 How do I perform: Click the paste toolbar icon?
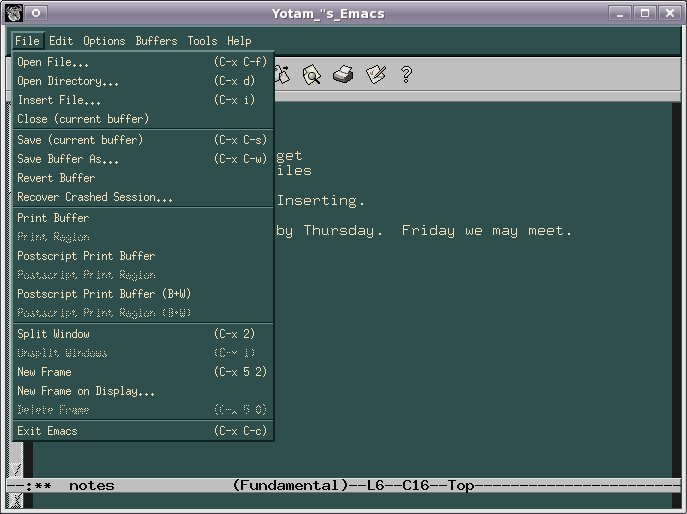tap(283, 74)
